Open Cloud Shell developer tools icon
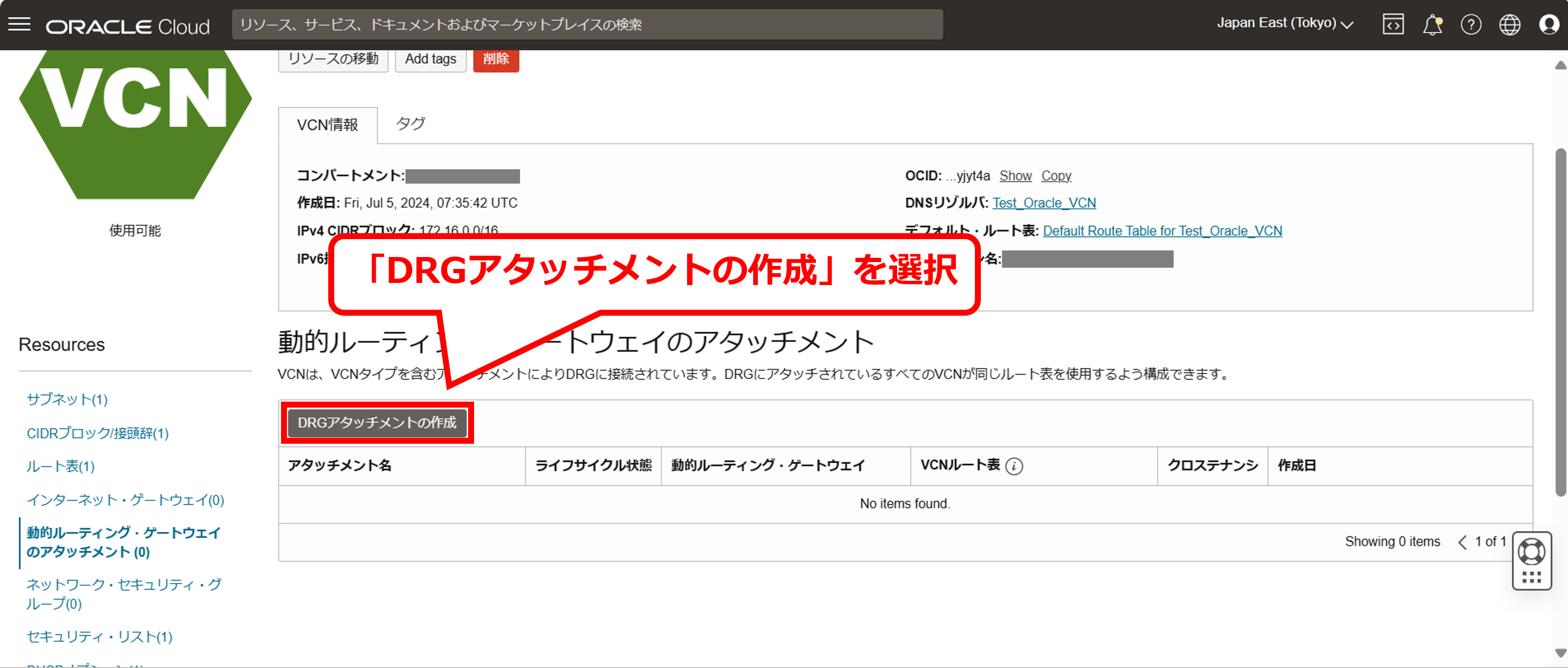1568x668 pixels. pos(1393,24)
